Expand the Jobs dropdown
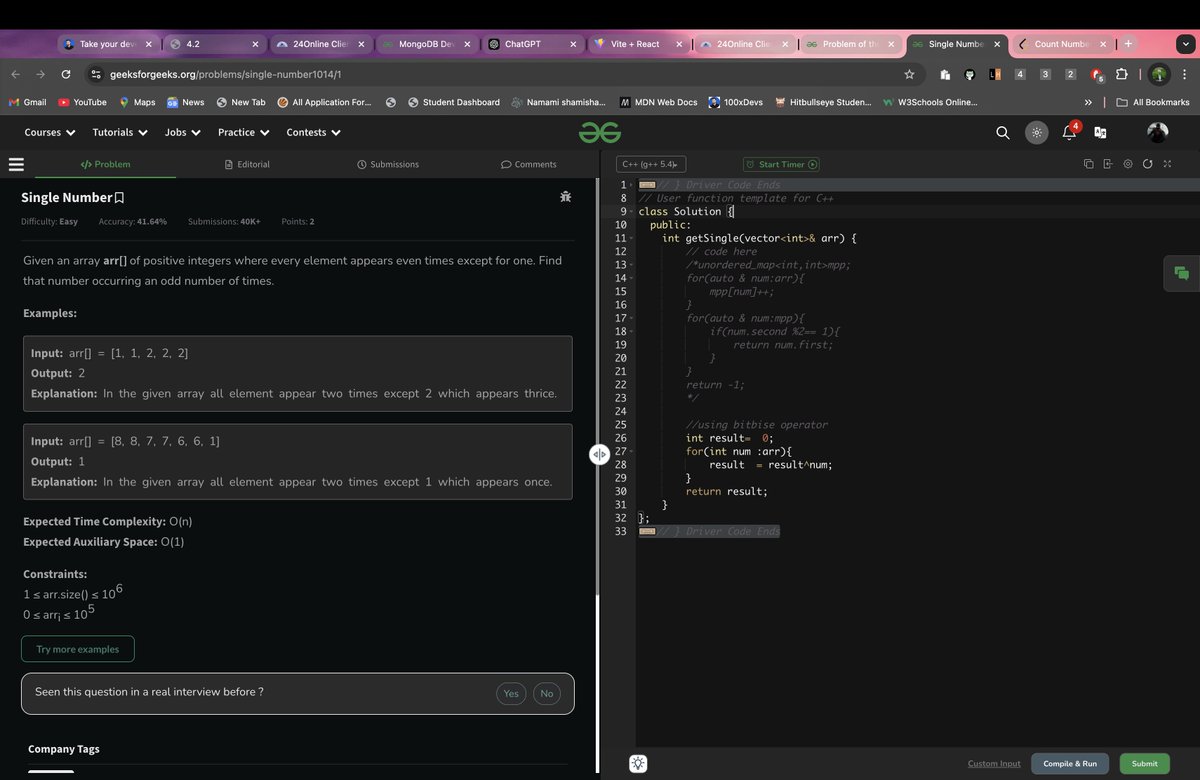Image resolution: width=1200 pixels, height=780 pixels. click(x=183, y=132)
